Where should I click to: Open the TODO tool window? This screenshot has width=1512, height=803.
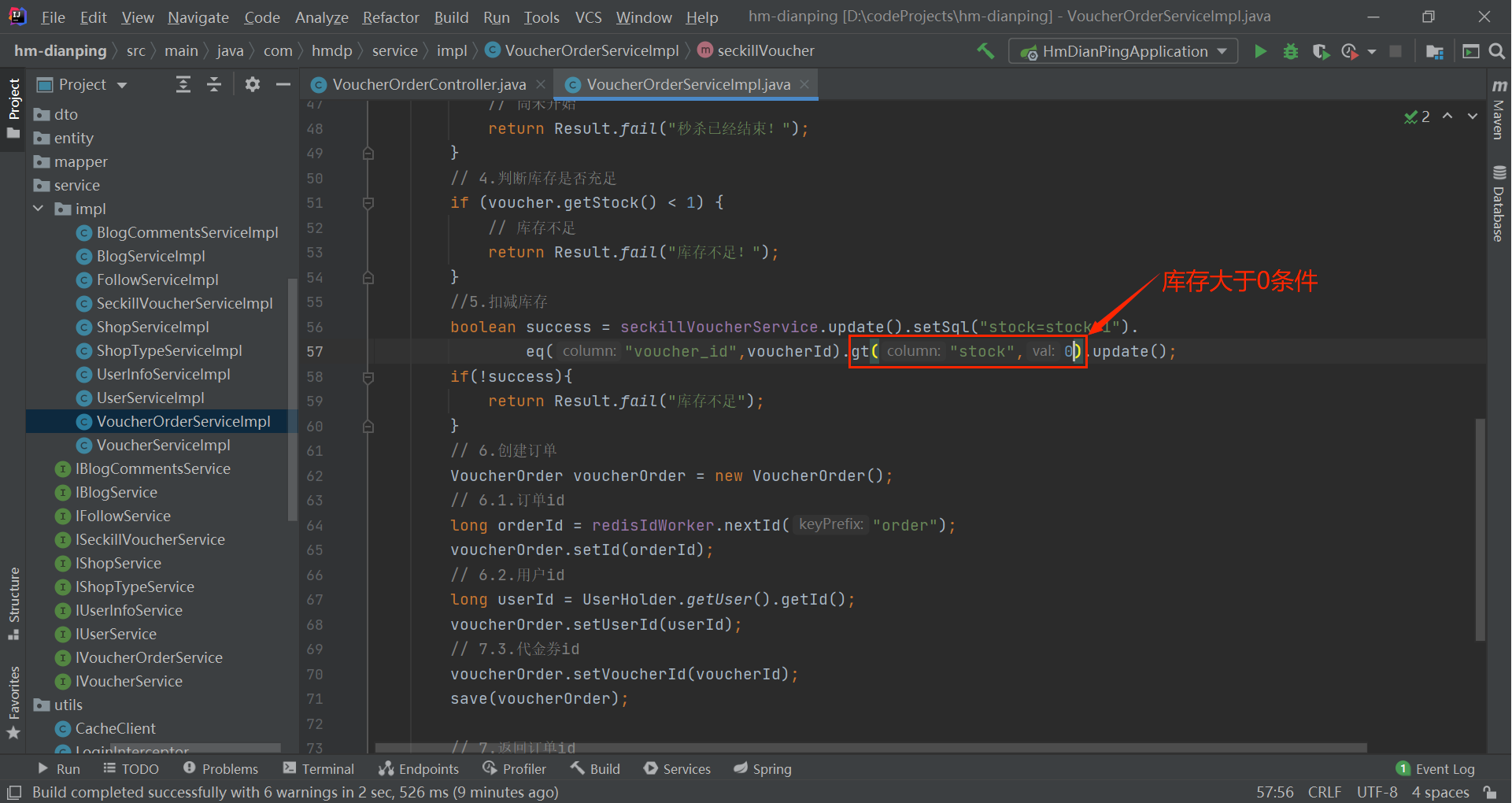click(x=131, y=769)
